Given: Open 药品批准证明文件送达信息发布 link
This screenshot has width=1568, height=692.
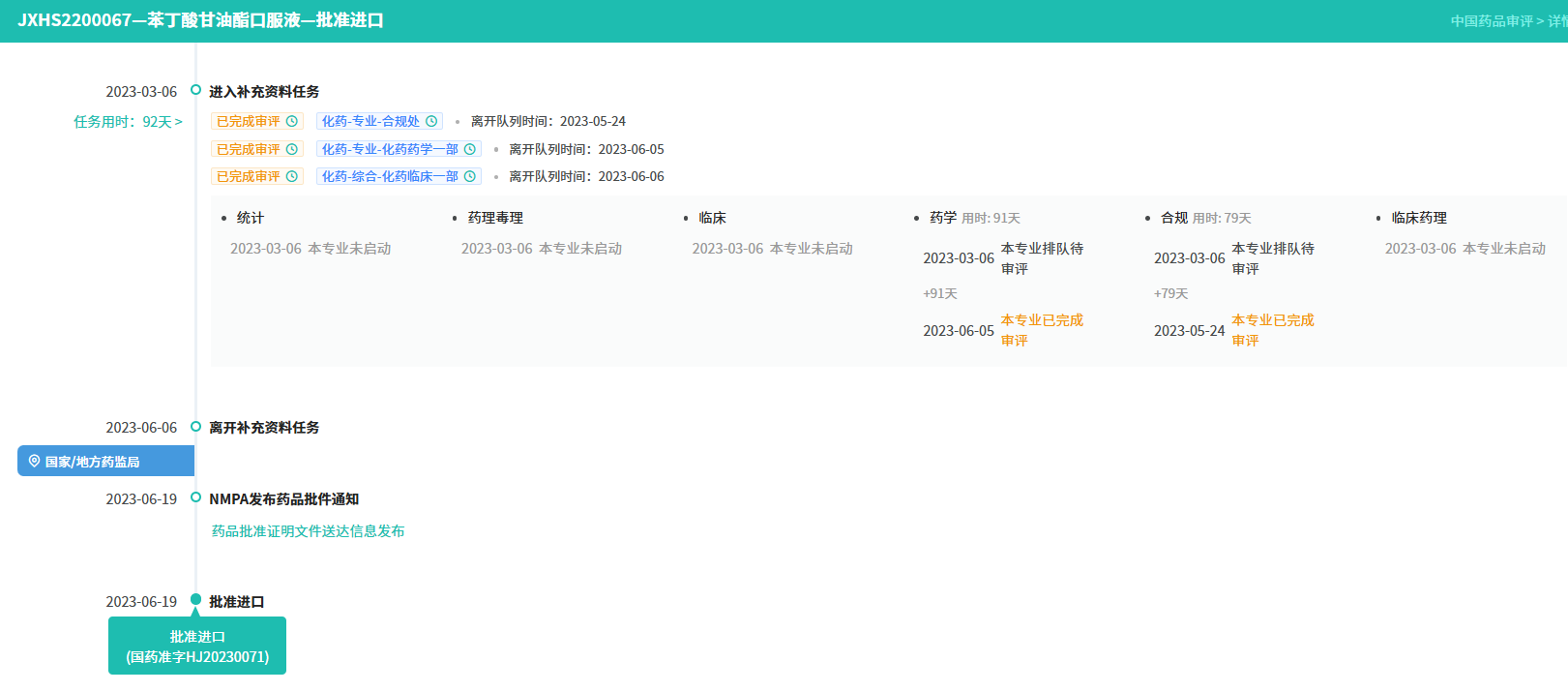Looking at the screenshot, I should point(308,531).
